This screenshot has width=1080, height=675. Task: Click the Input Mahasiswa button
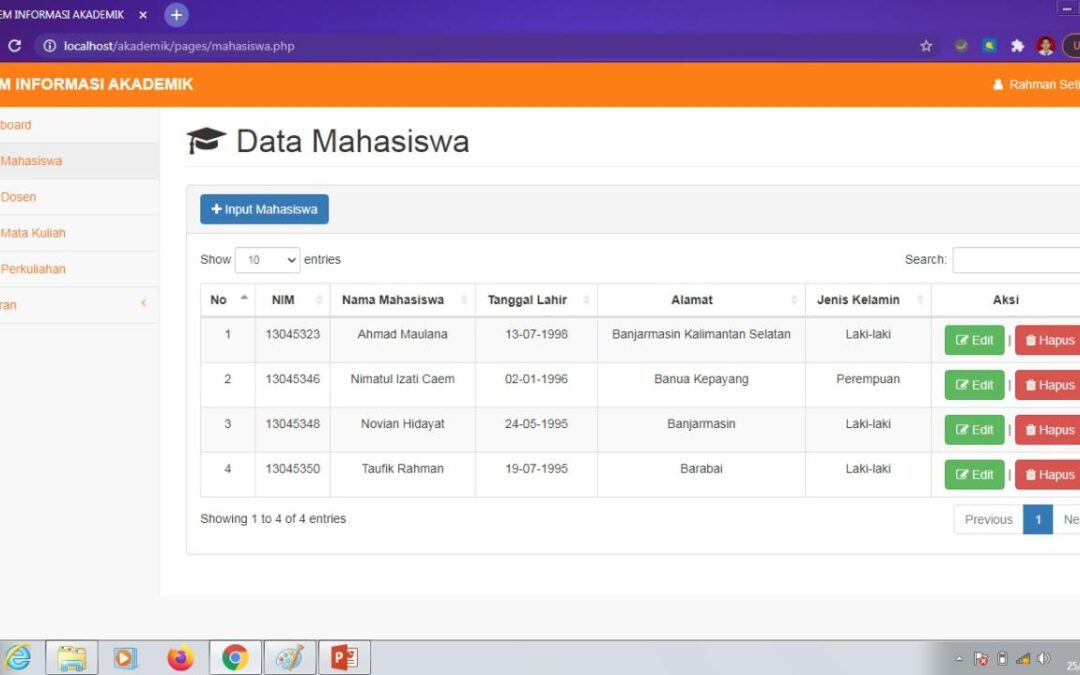click(263, 208)
